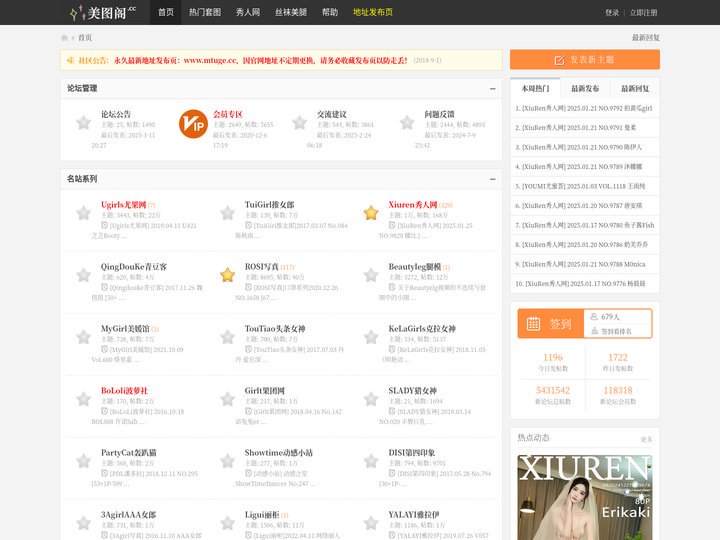720x540 pixels.
Task: Click the 登录 link
Action: (612, 13)
